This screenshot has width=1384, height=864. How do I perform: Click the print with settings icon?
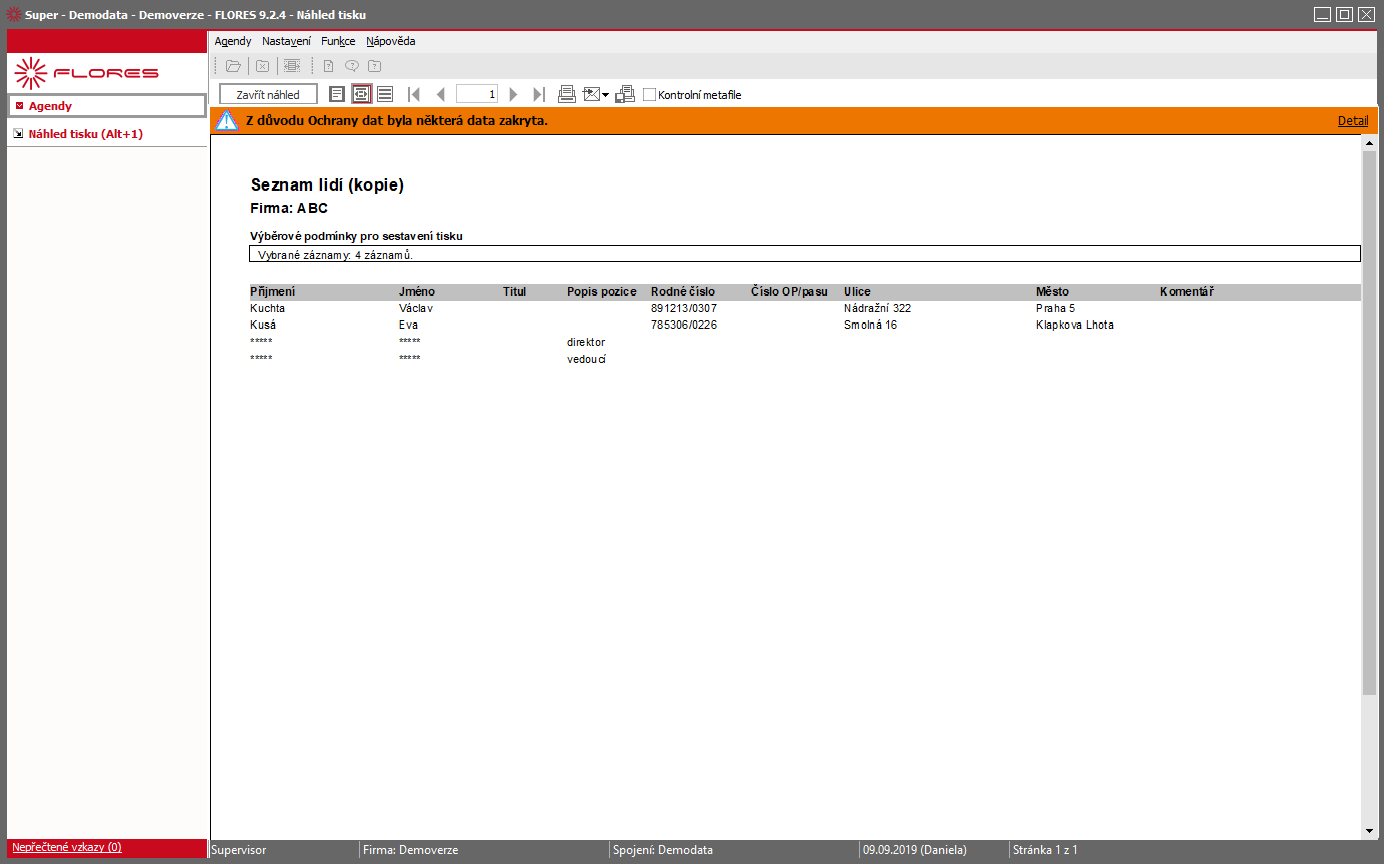coord(625,94)
